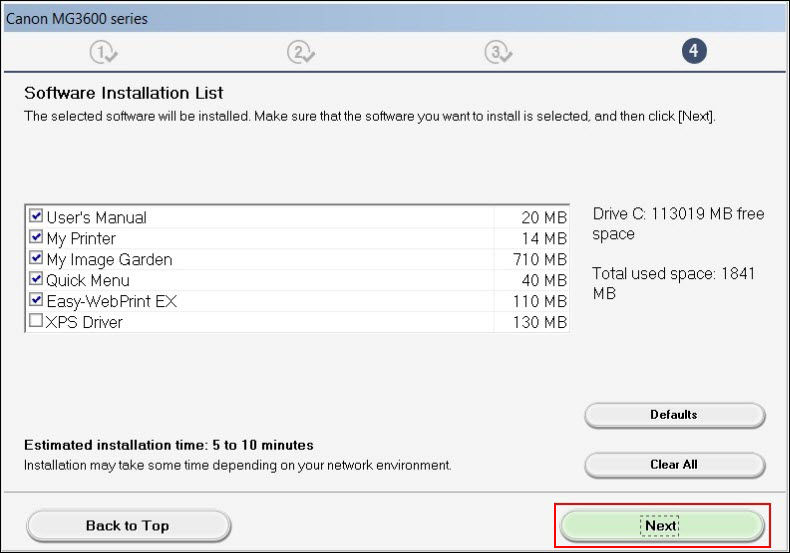The width and height of the screenshot is (790, 553).
Task: Restore selections with the Defaults button
Action: [675, 415]
